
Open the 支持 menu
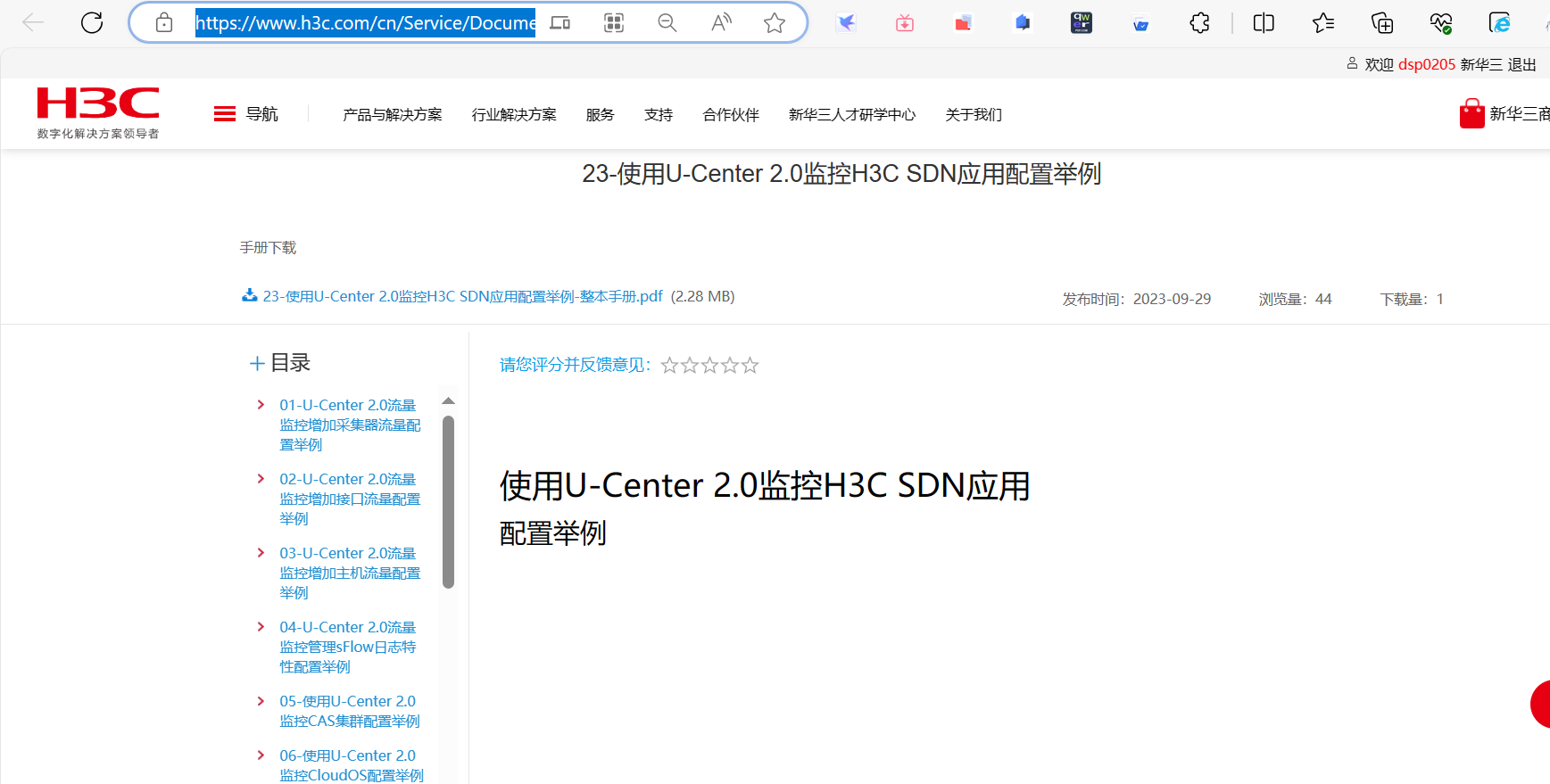point(659,114)
